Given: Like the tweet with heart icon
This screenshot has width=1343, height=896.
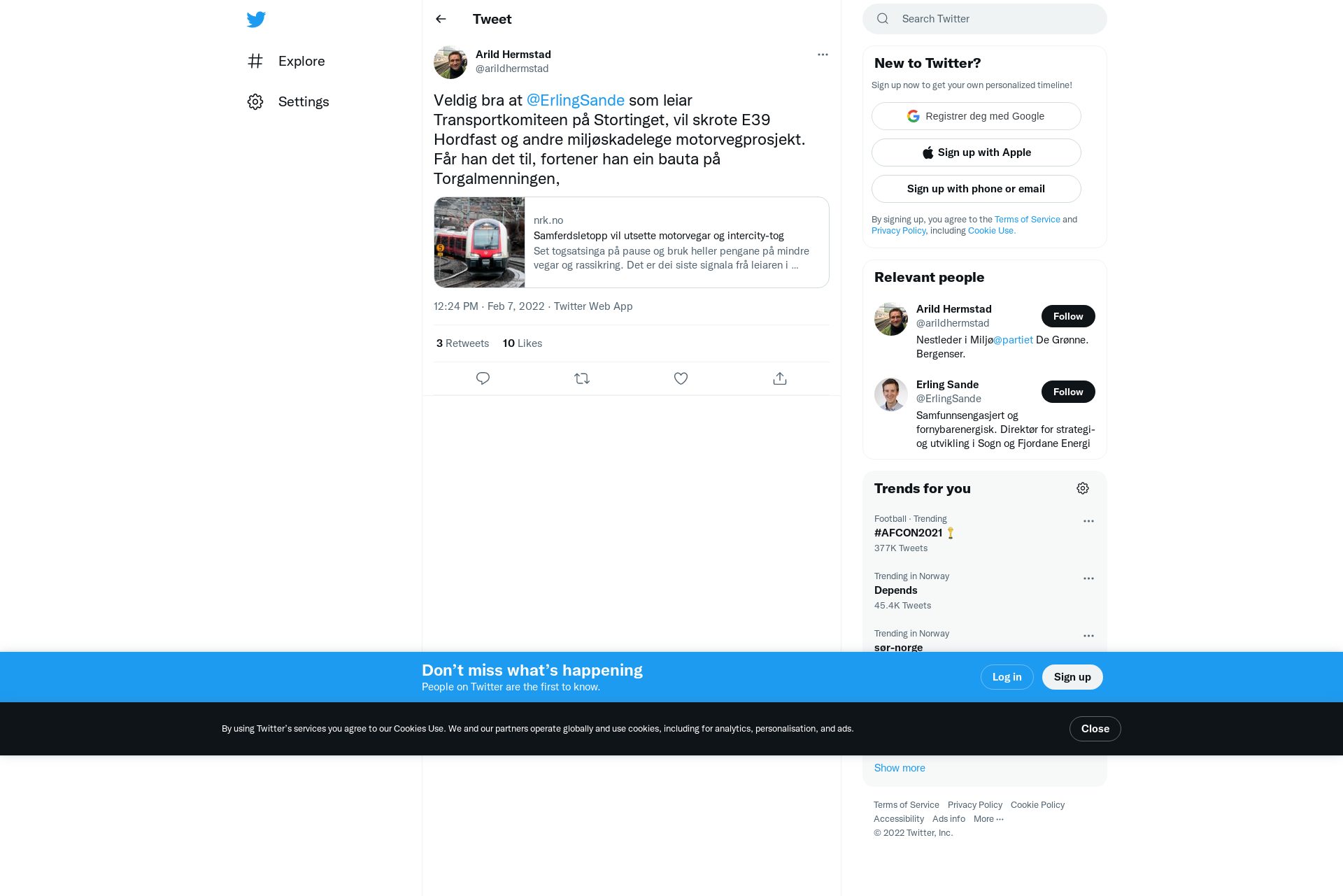Looking at the screenshot, I should tap(681, 378).
